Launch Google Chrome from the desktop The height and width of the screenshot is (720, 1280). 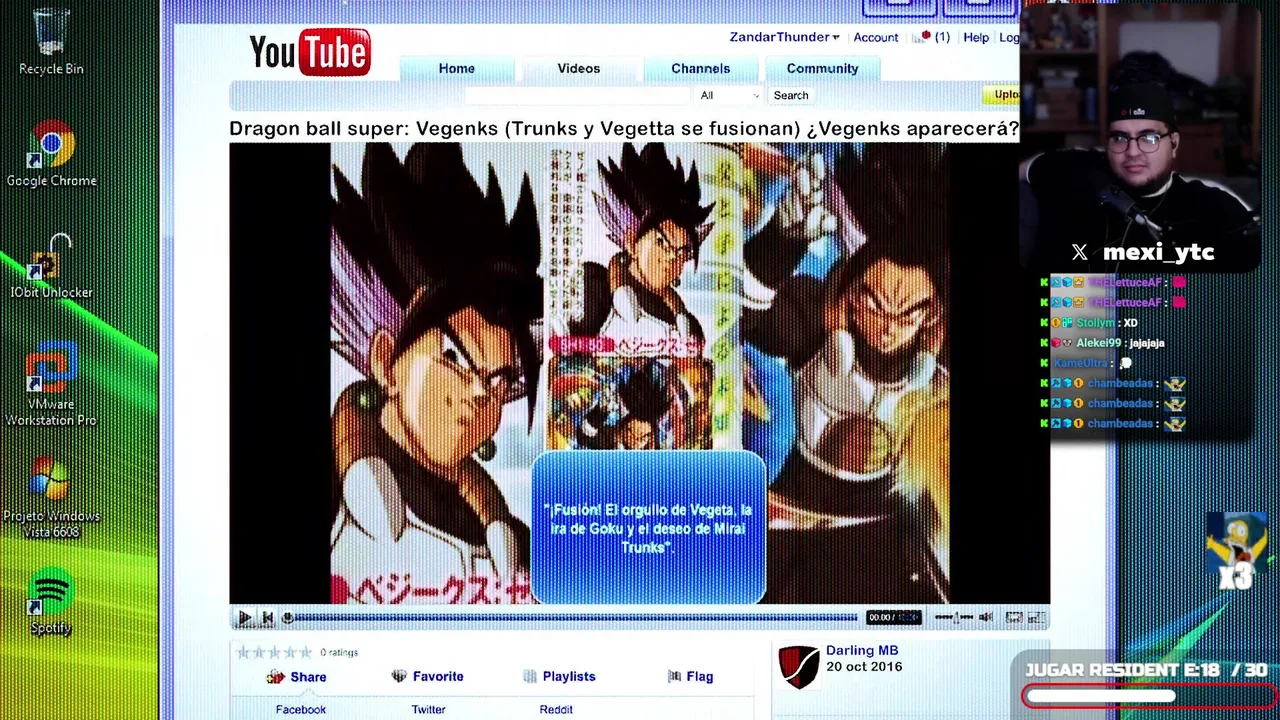pos(51,153)
